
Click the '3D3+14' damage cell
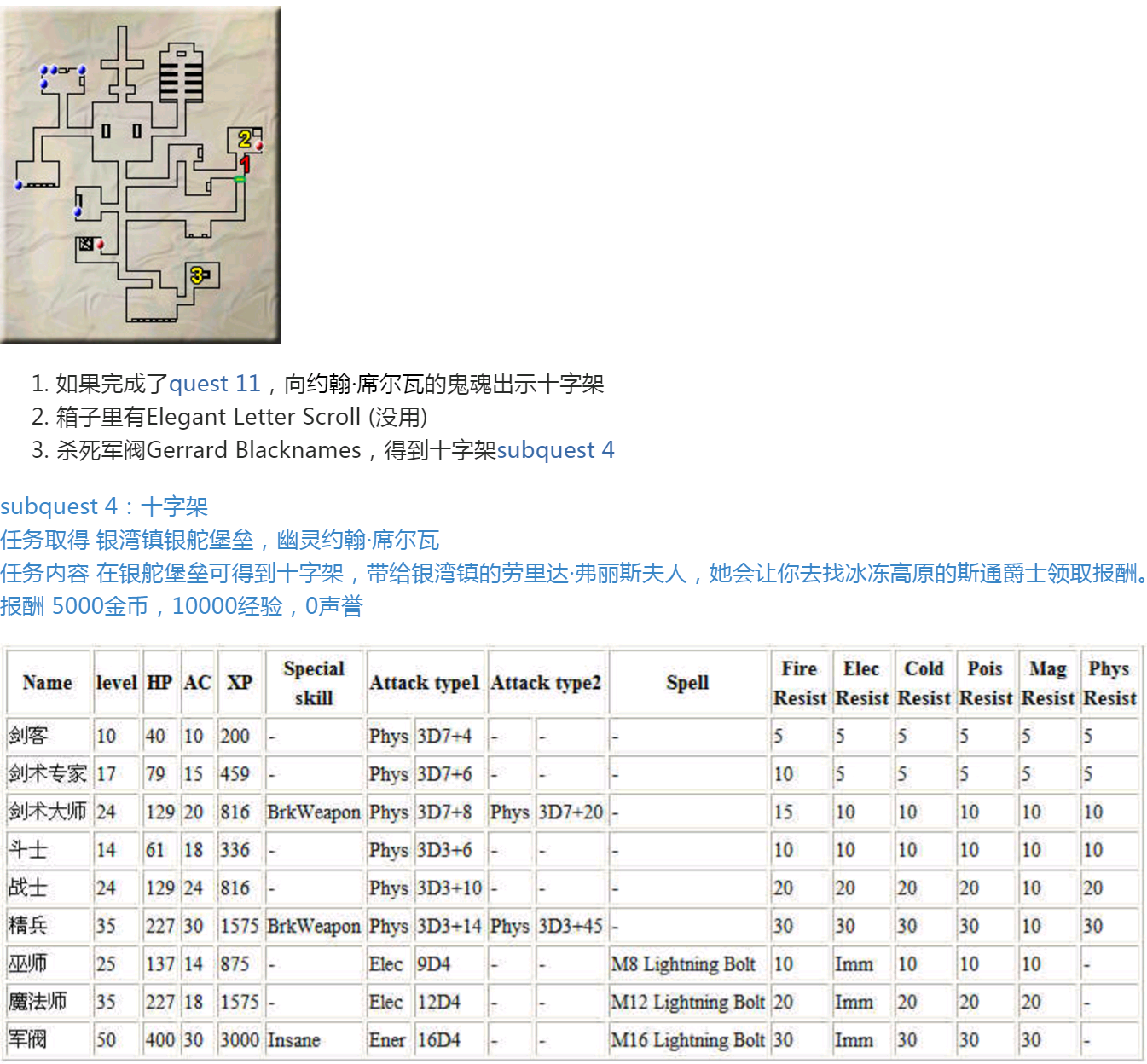click(449, 926)
